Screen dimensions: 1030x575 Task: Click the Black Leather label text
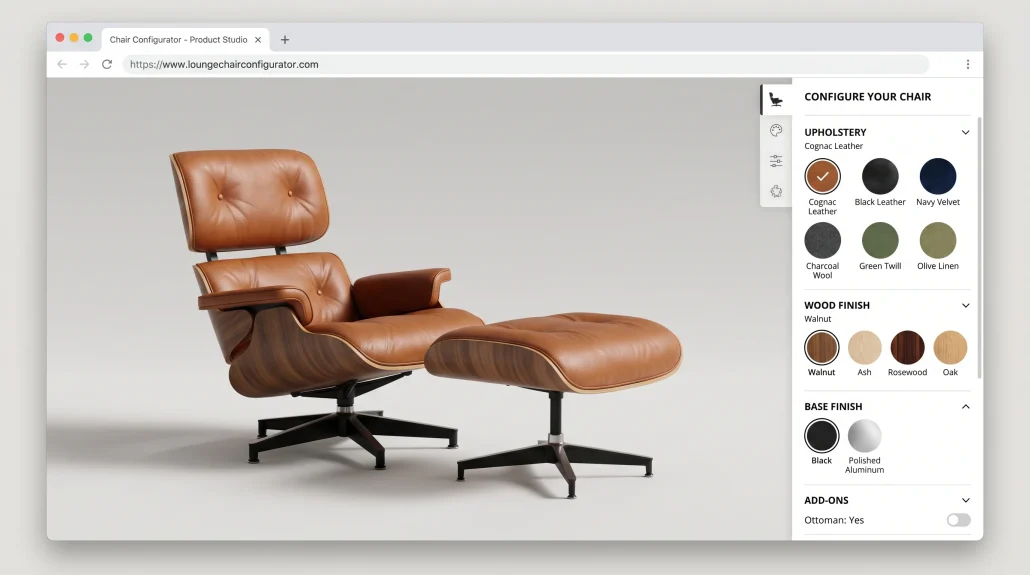click(880, 202)
